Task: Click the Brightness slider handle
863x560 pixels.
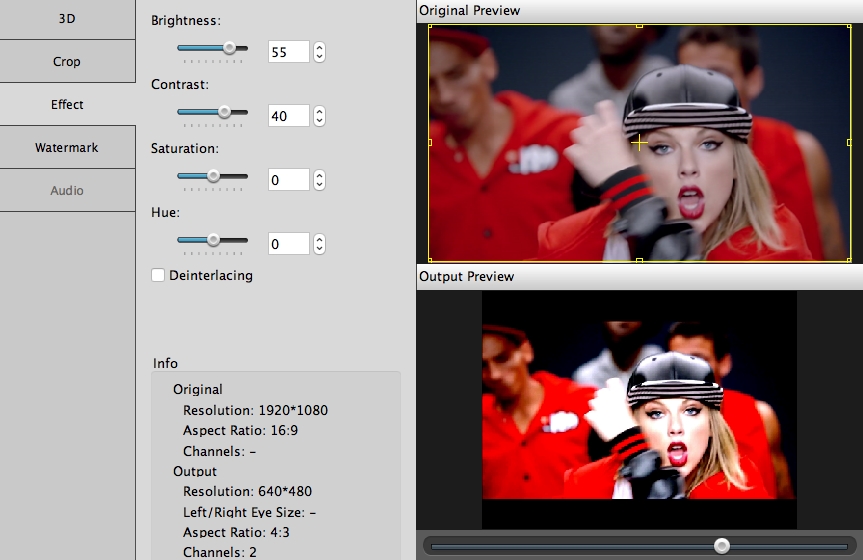Action: (x=229, y=48)
